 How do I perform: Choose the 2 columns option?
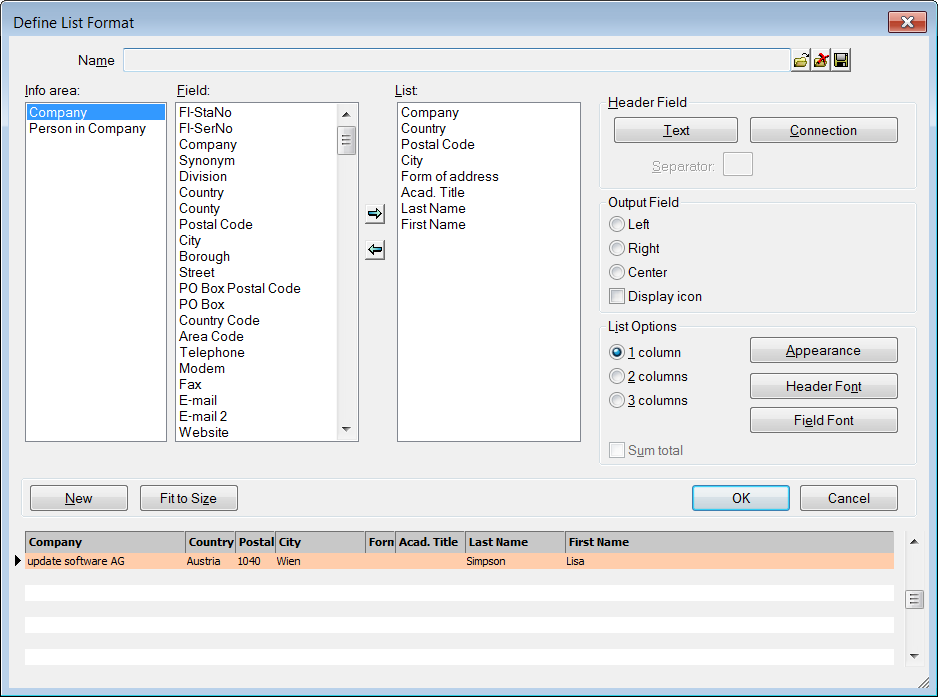pos(617,377)
